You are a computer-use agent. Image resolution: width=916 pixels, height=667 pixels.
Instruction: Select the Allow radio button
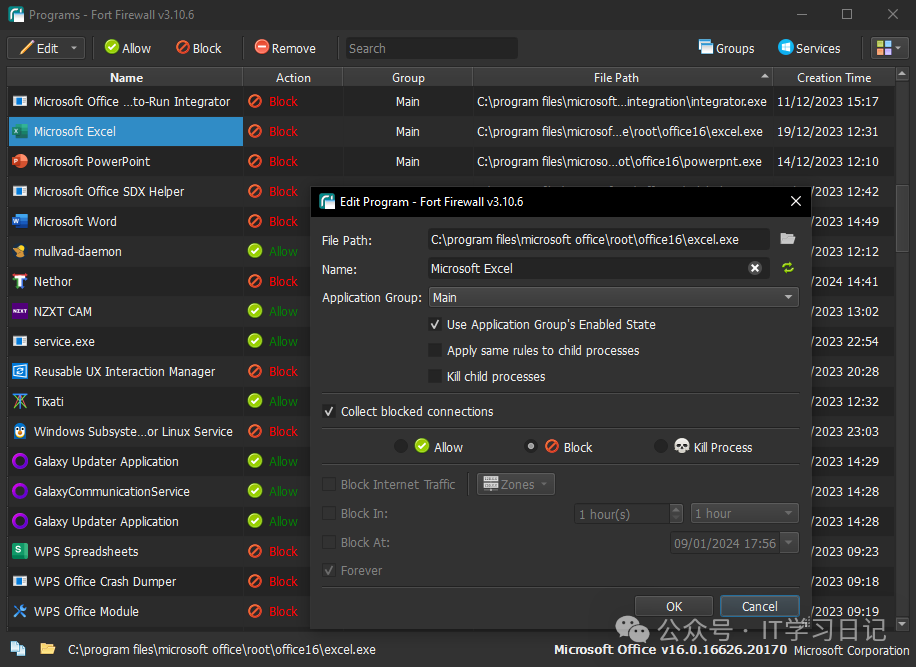401,447
